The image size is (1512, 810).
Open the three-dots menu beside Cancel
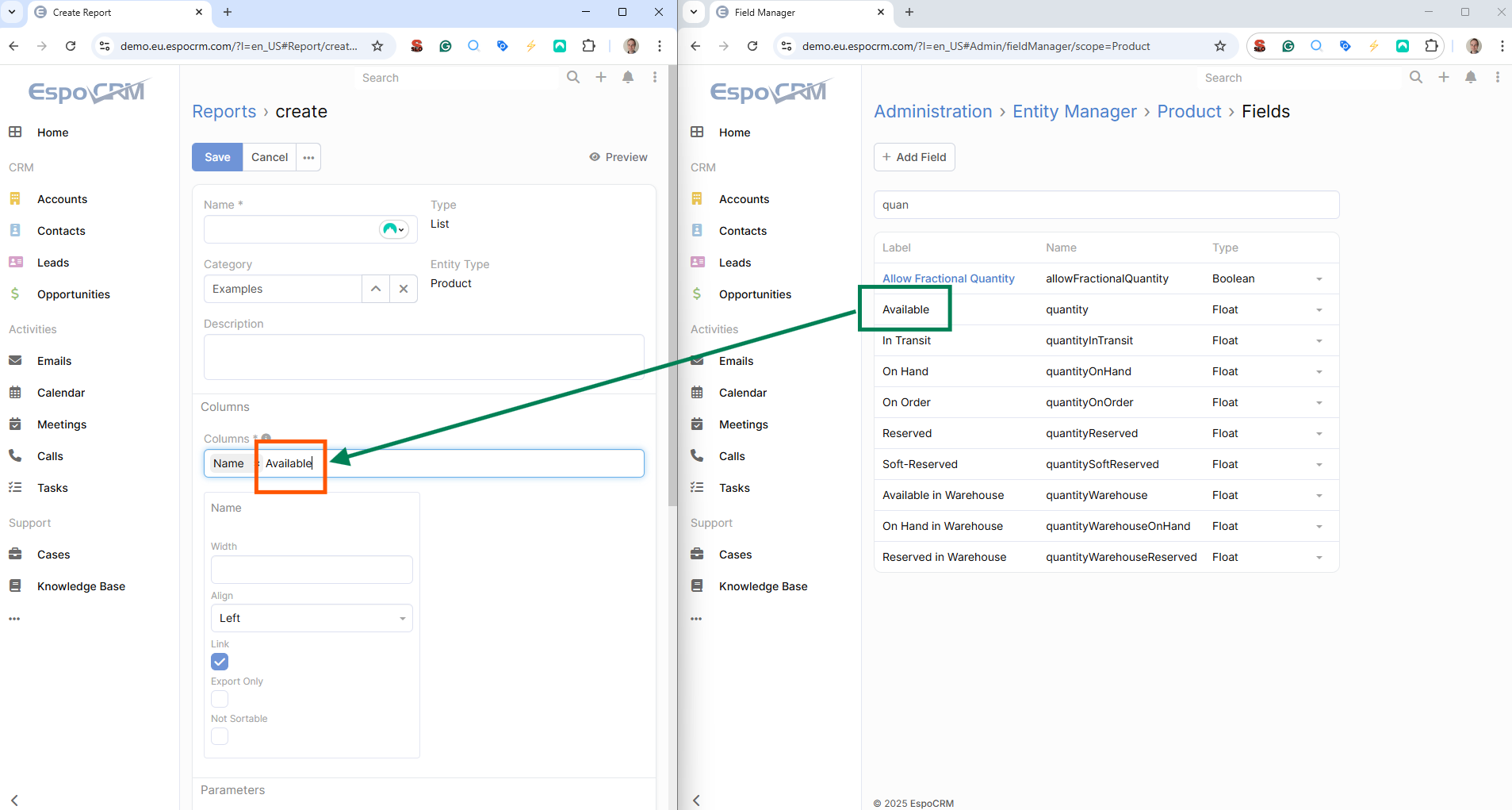[308, 157]
